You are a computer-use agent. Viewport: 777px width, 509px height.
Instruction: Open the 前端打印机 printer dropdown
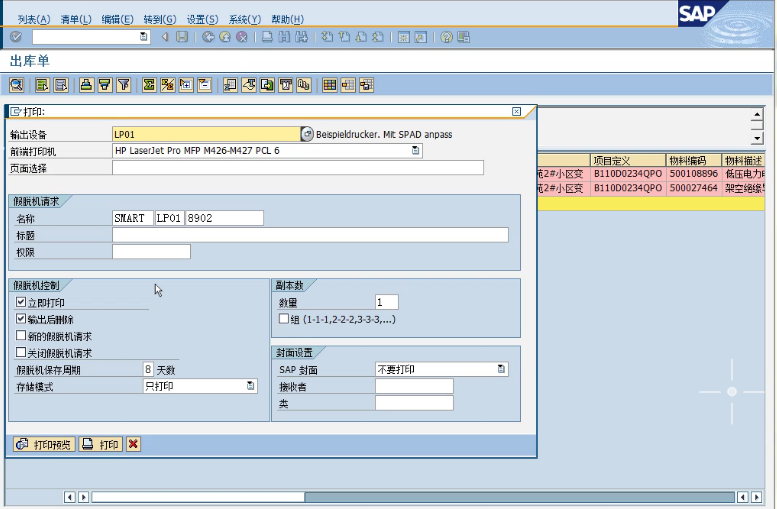[415, 151]
